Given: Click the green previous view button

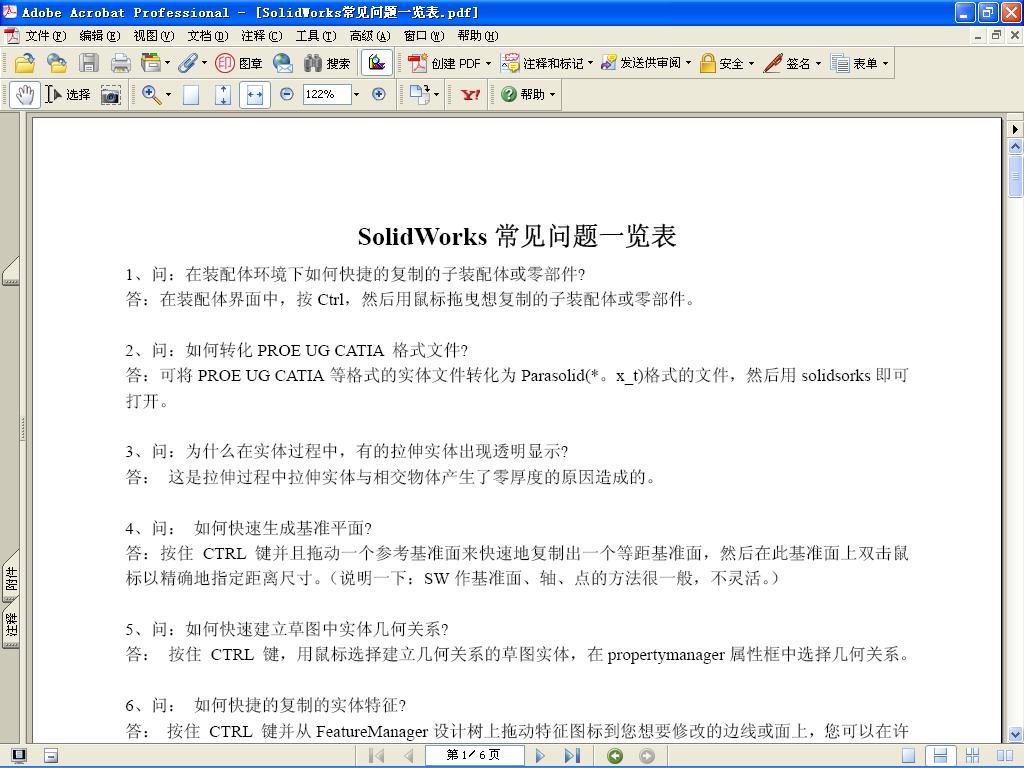Looking at the screenshot, I should tap(615, 756).
